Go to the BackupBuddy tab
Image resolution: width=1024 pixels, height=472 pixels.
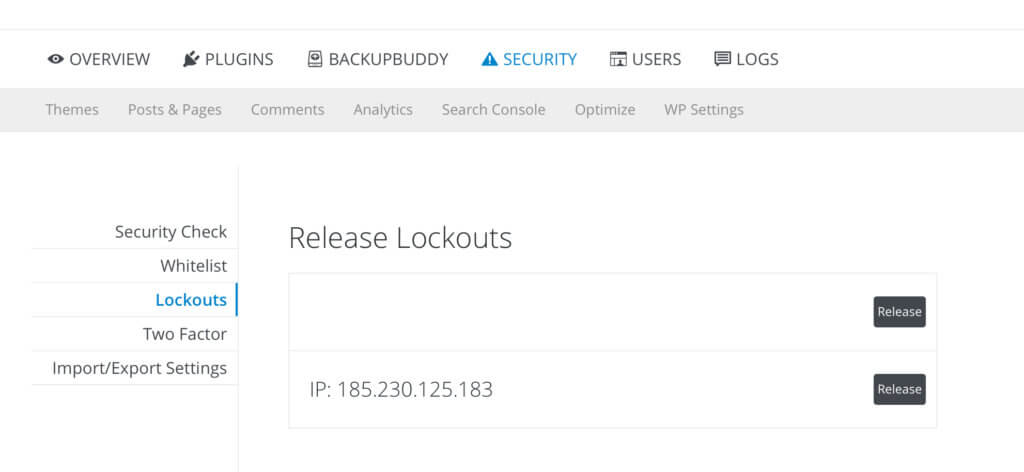tap(377, 59)
